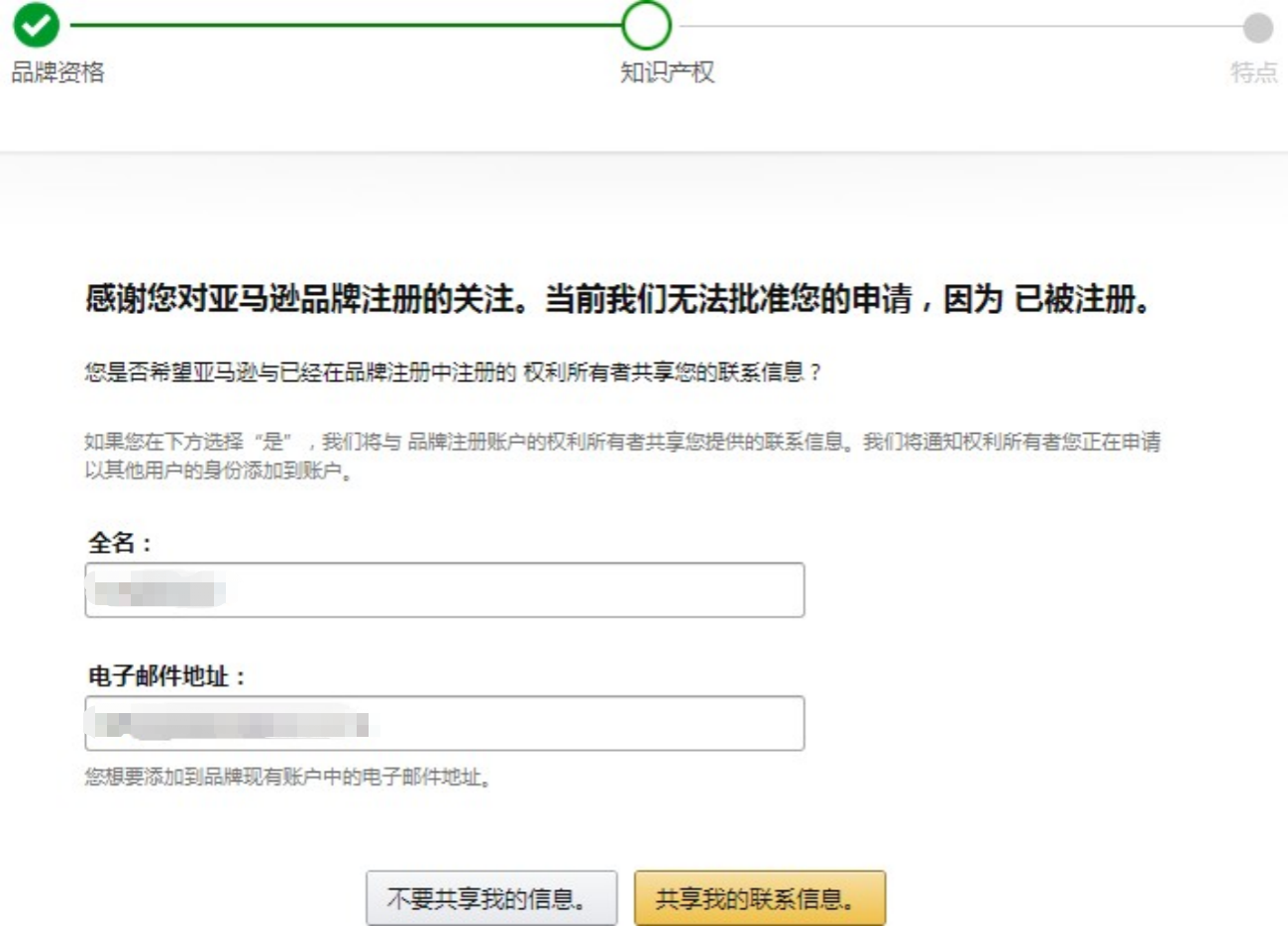
Task: Open the 品牌资格 step label
Action: [x=57, y=72]
